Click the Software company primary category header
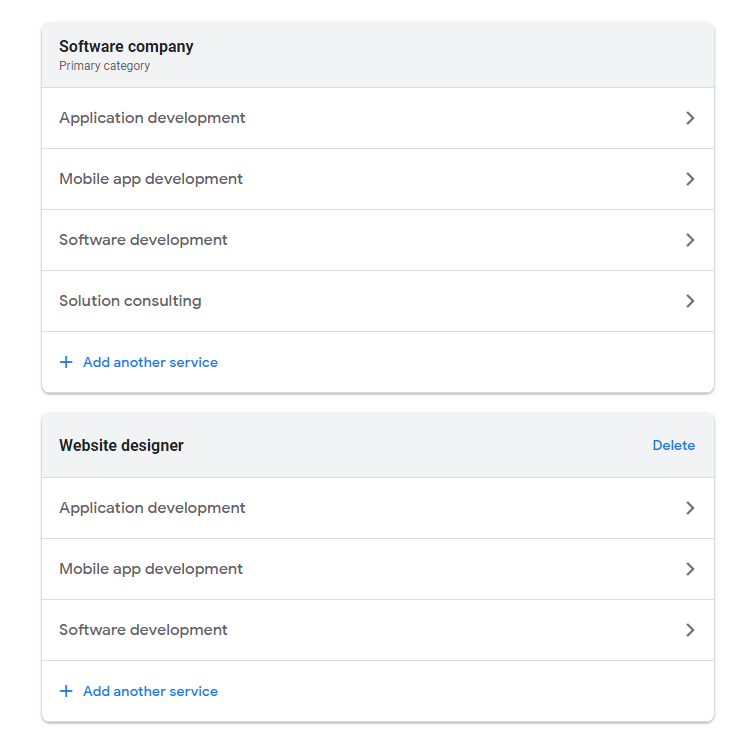Screen dimensions: 738x733 click(126, 47)
